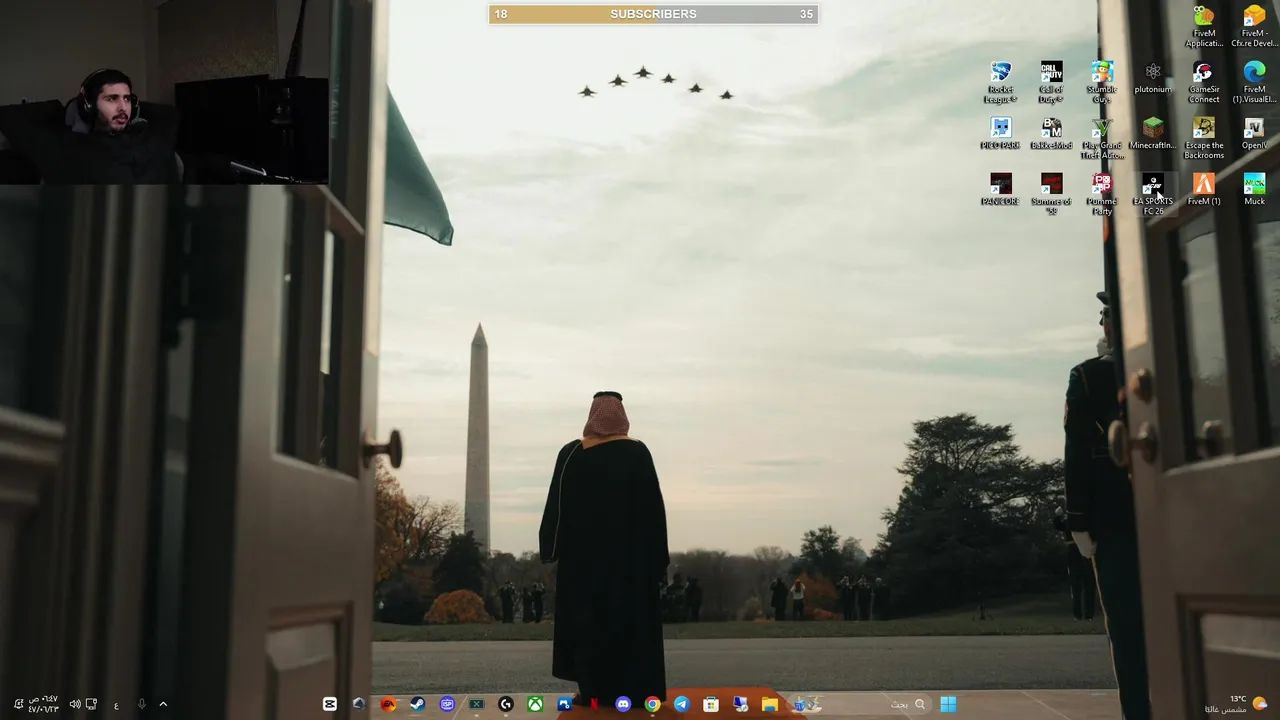Screen dimensions: 1280x720
Task: Open Steam from the taskbar
Action: [418, 704]
